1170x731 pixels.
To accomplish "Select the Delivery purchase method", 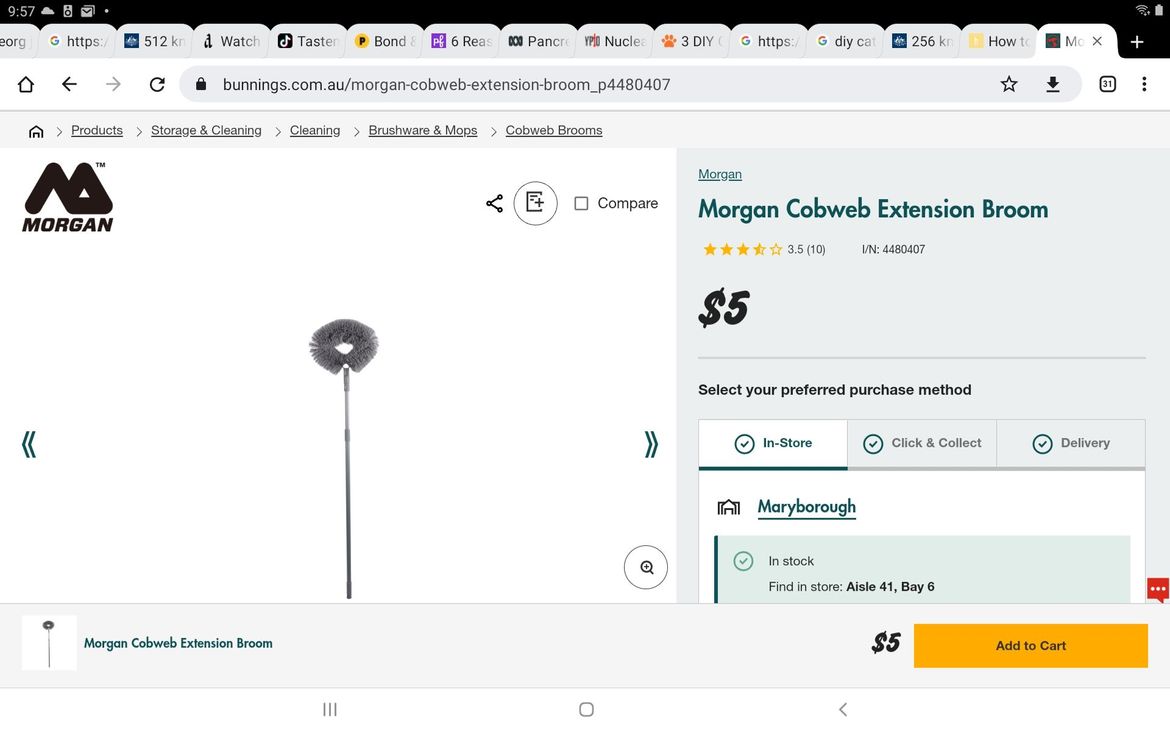I will (x=1071, y=442).
